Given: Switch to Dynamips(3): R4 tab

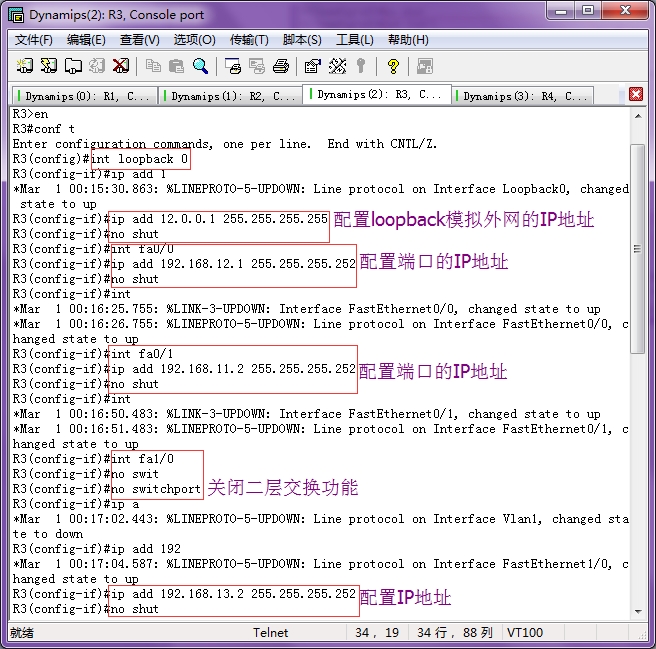Looking at the screenshot, I should pyautogui.click(x=523, y=96).
